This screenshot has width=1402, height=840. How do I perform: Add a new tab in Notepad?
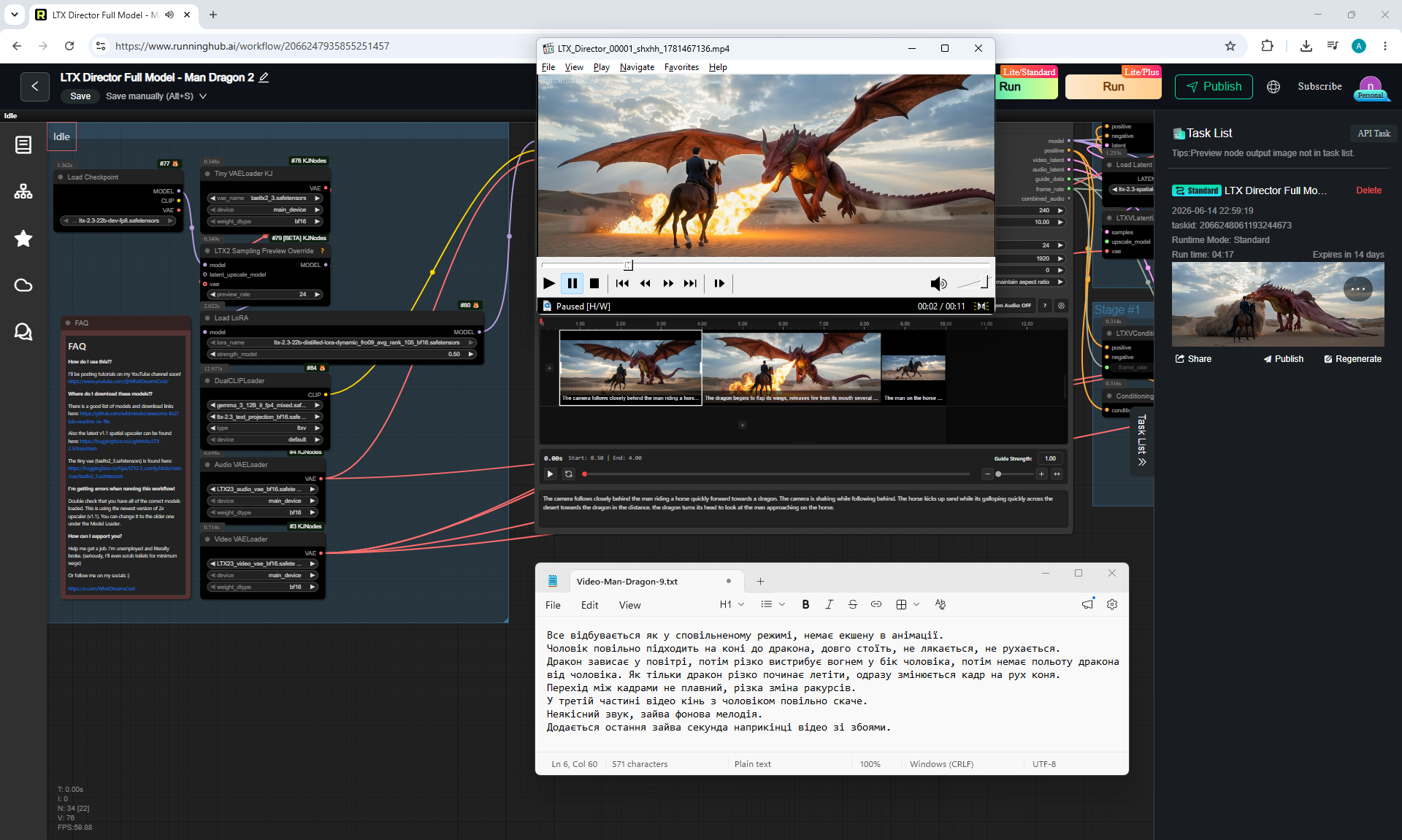click(x=760, y=582)
